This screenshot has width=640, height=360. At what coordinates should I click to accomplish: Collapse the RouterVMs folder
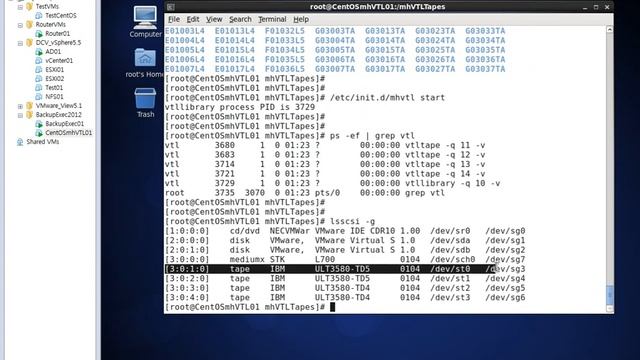click(20, 25)
